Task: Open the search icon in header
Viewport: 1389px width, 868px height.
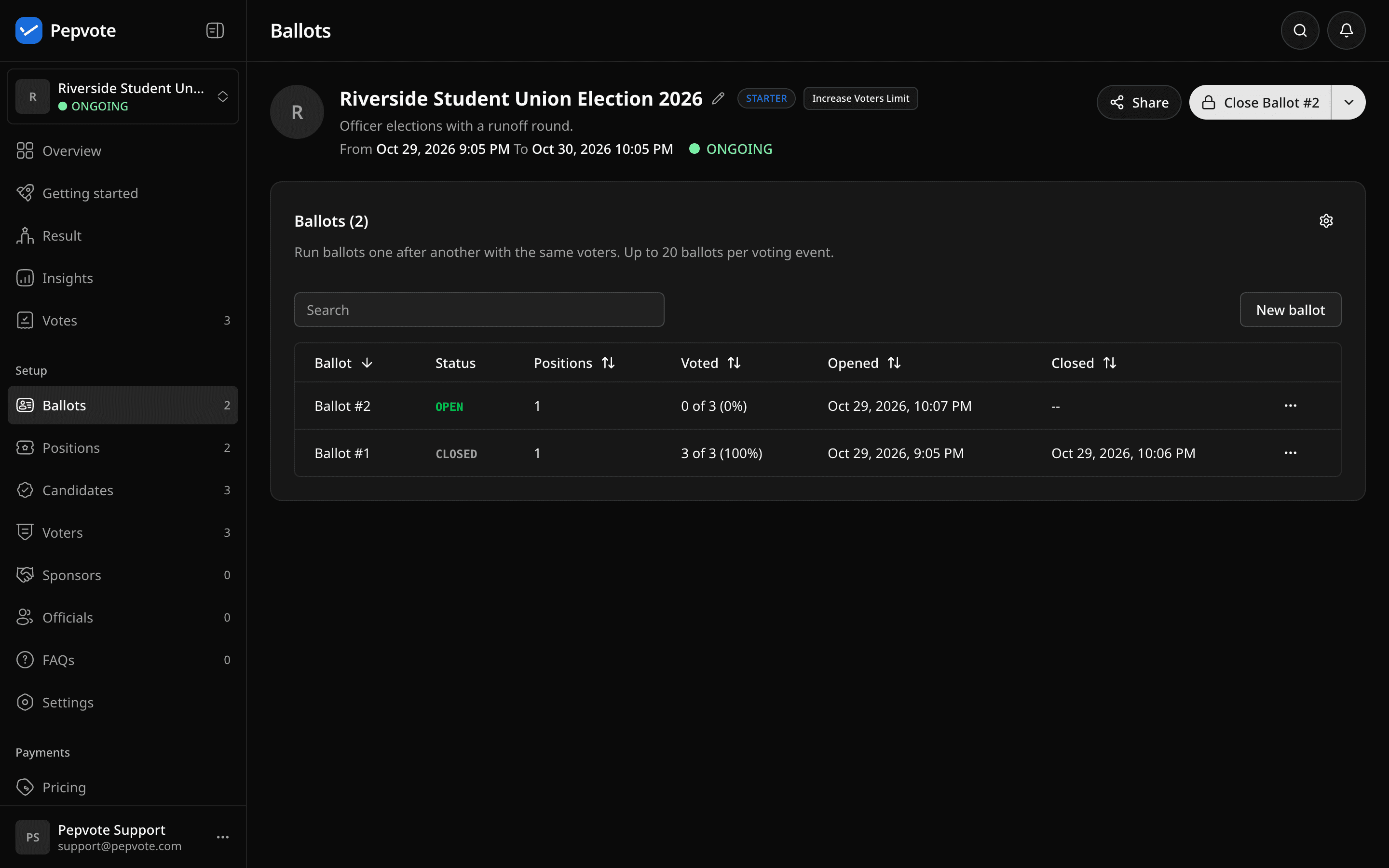Action: [x=1300, y=30]
